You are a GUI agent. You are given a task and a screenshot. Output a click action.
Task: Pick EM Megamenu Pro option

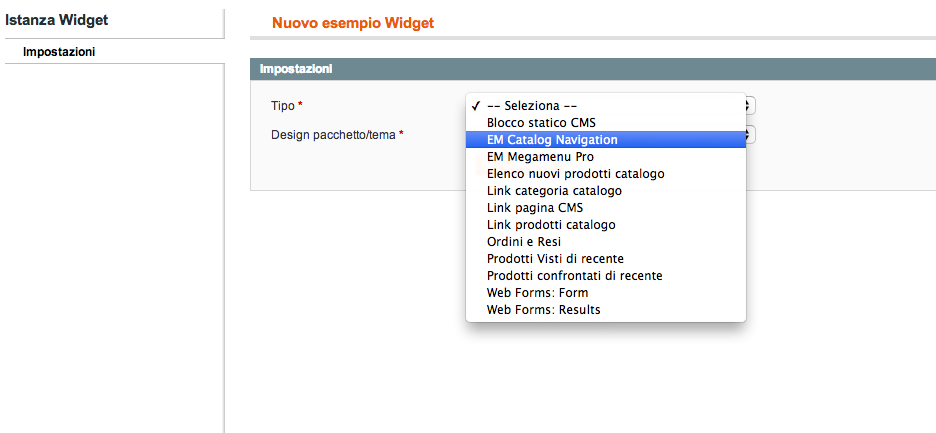(605, 156)
